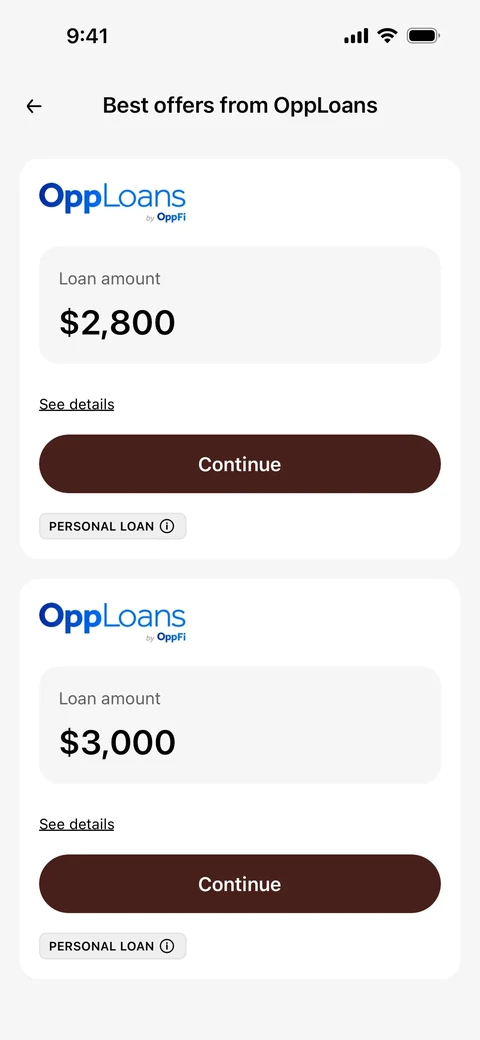480x1040 pixels.
Task: Tap the cellular signal bars icon
Action: [x=356, y=36]
